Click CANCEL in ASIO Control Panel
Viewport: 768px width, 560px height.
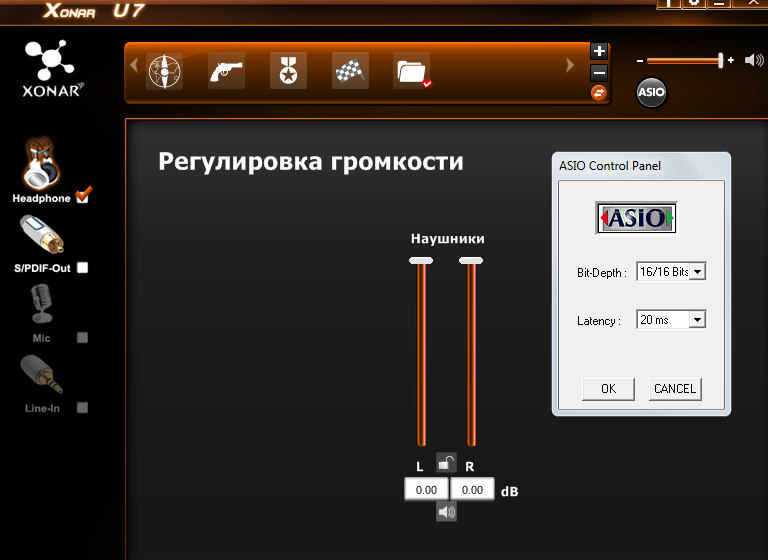(x=675, y=389)
